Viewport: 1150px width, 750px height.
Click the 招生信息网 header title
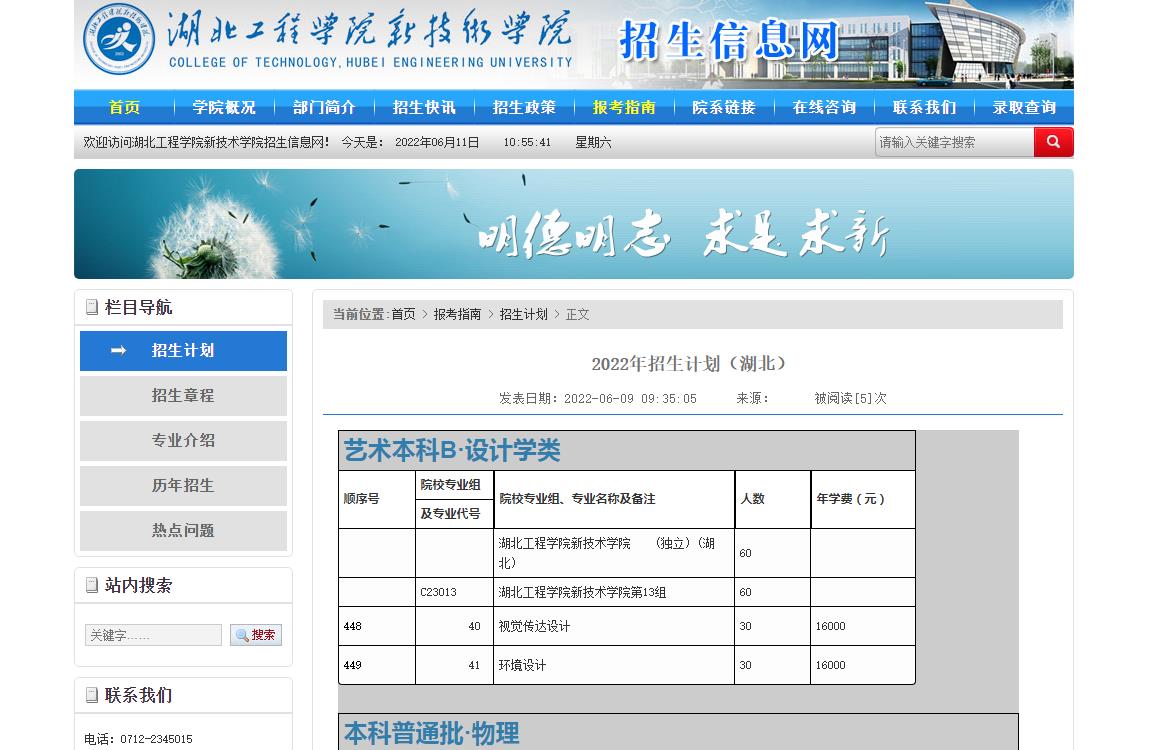[728, 40]
